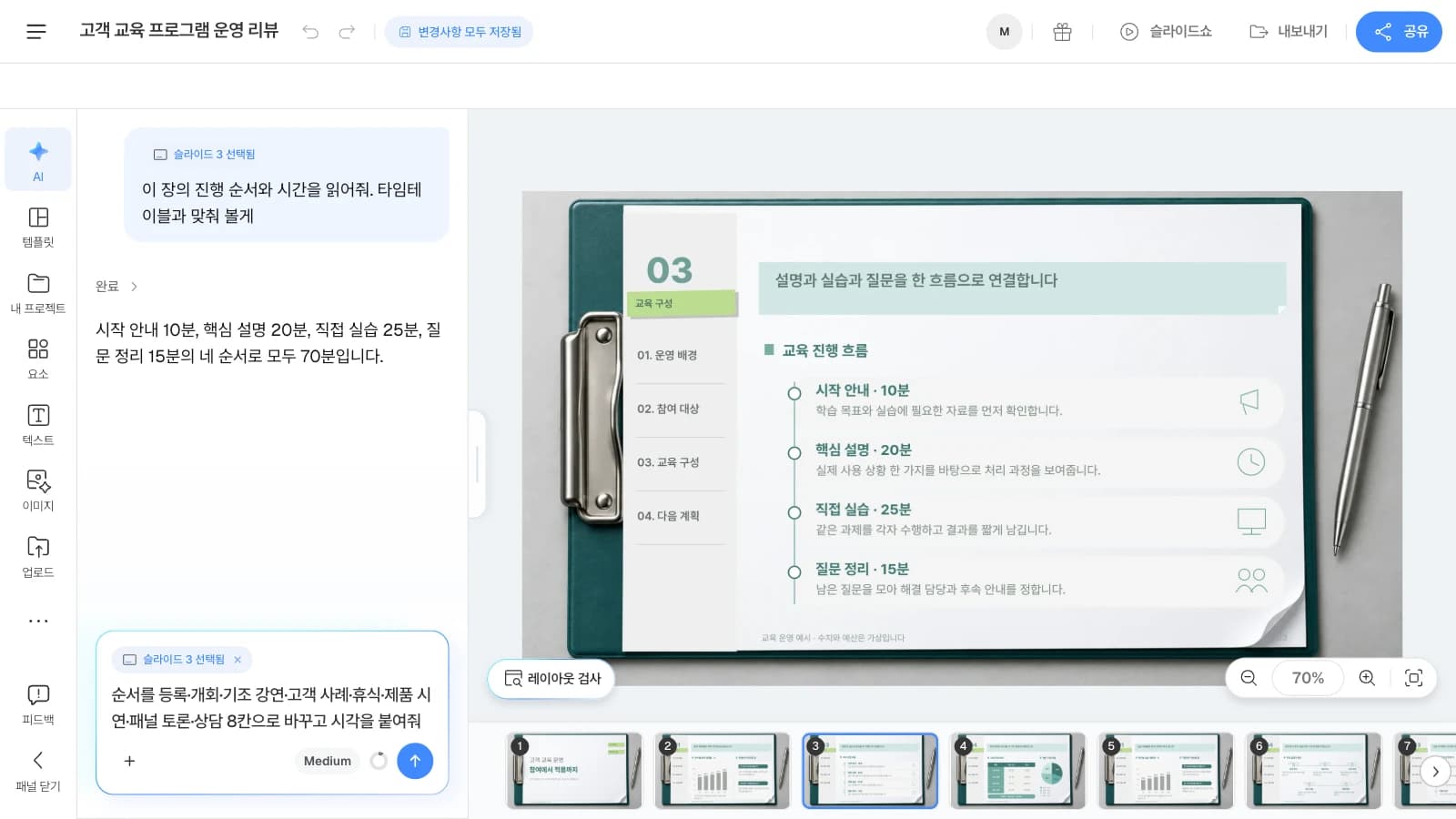Show more sidebar options (three dots)
This screenshot has height=819, width=1456.
38,621
